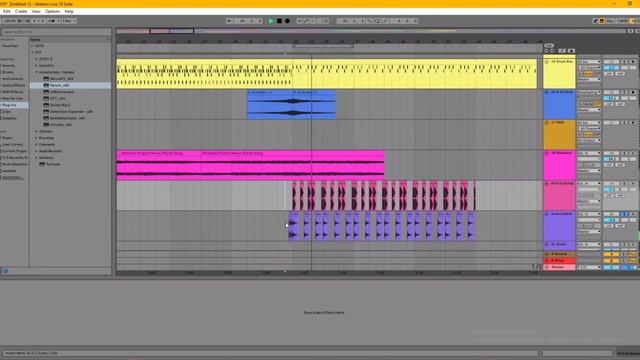Select Audio Effects browser category

(x=14, y=85)
